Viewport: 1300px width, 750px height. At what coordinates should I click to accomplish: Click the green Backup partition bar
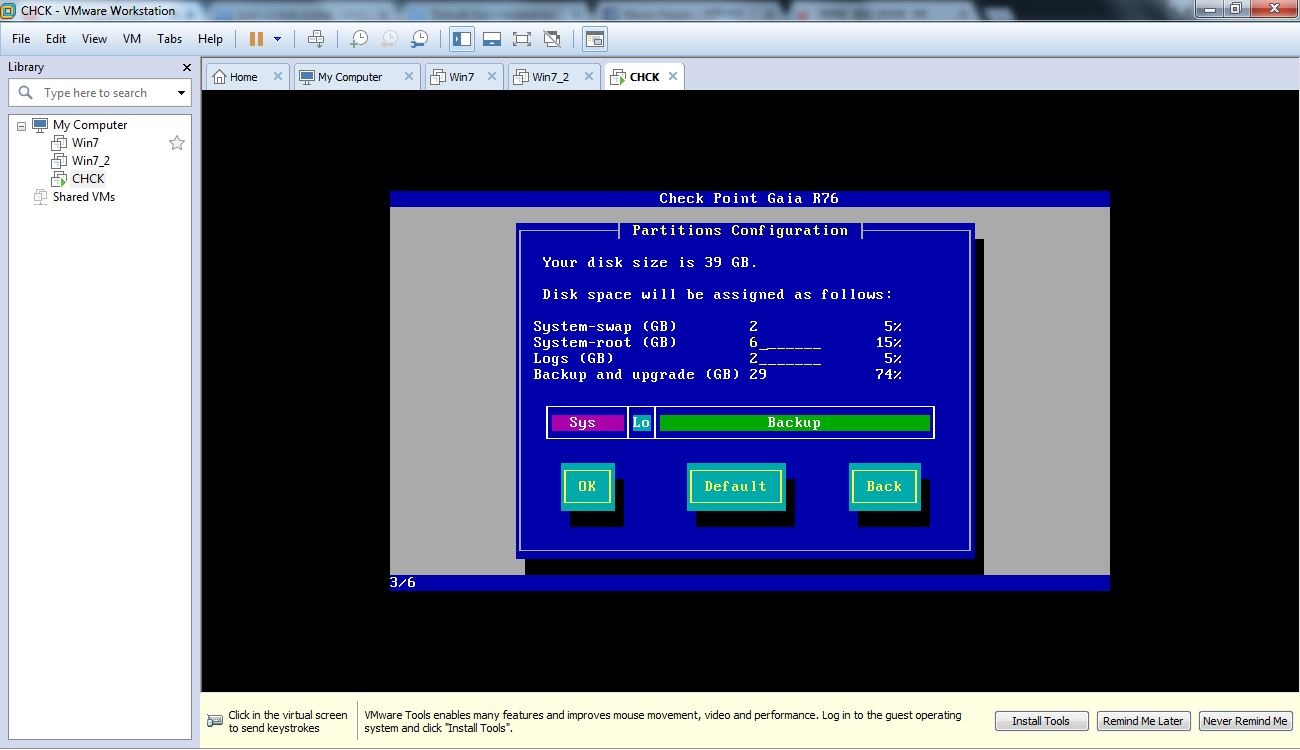(x=794, y=423)
